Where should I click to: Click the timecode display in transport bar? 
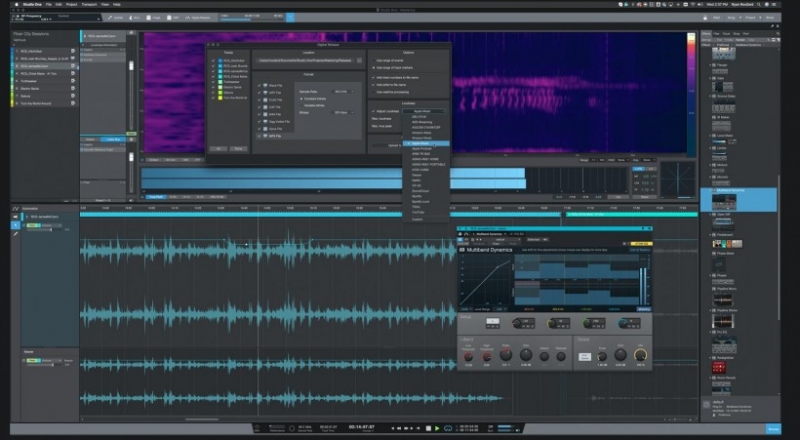[361, 427]
